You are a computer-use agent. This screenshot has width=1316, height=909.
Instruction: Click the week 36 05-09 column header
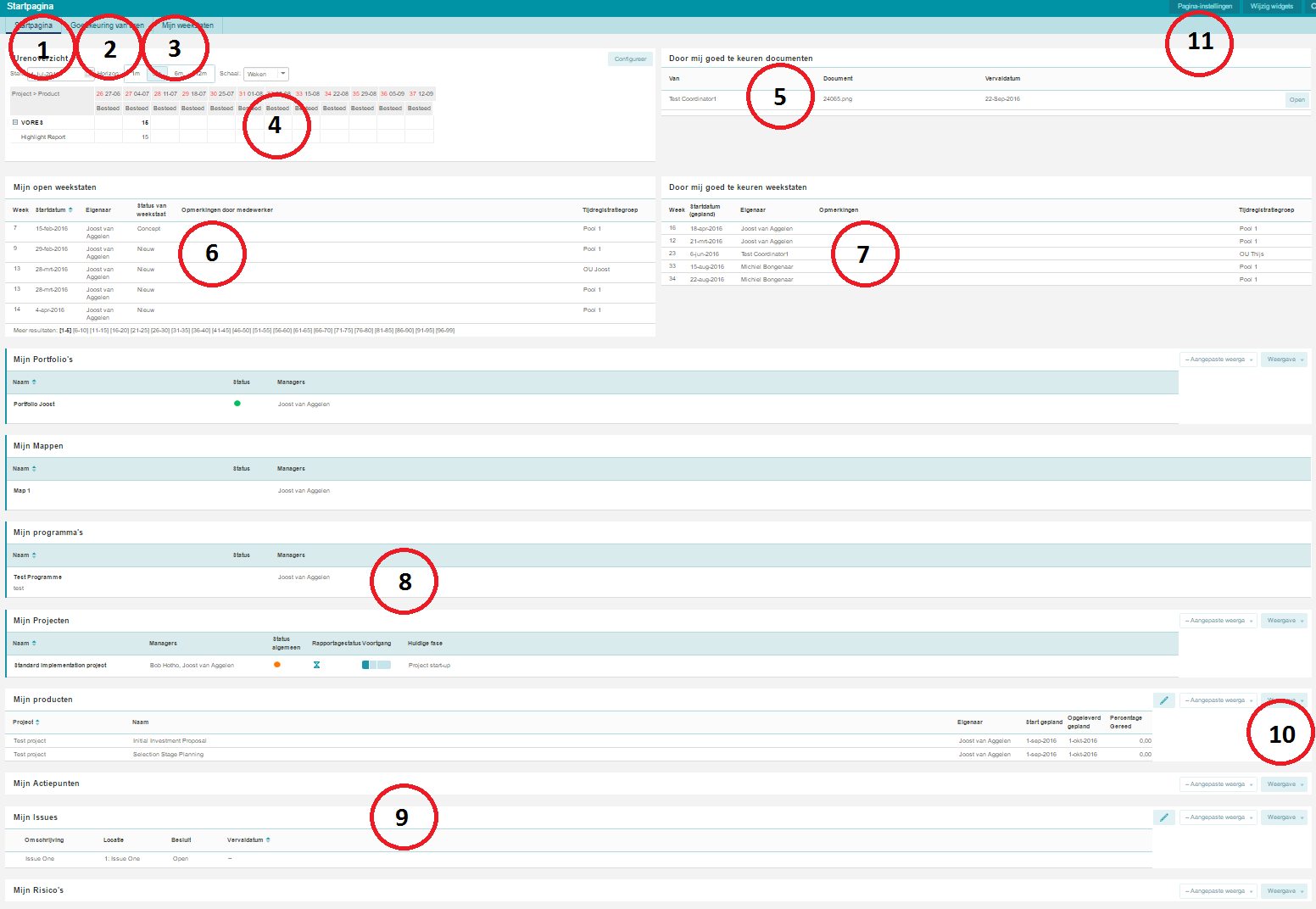coord(392,94)
